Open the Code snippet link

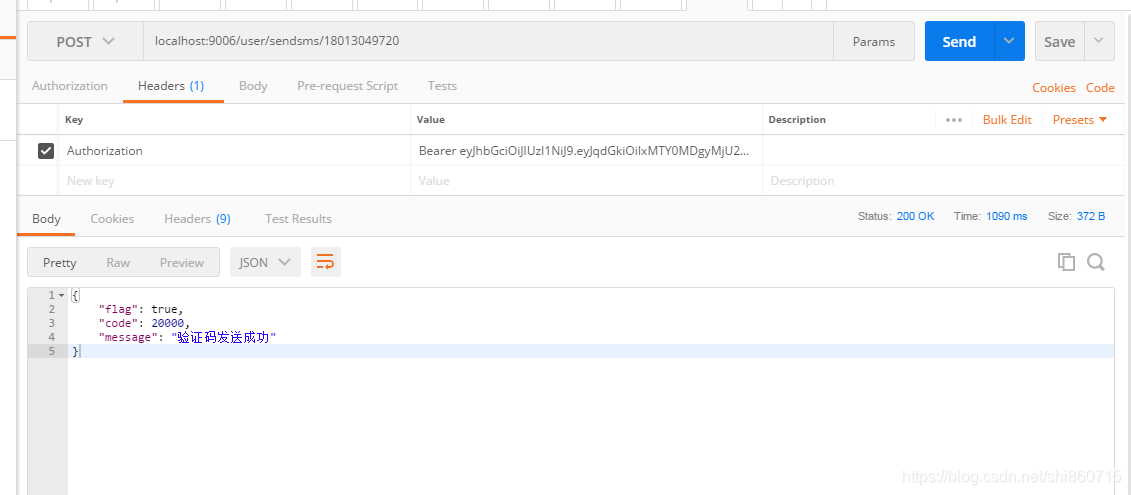[1100, 87]
